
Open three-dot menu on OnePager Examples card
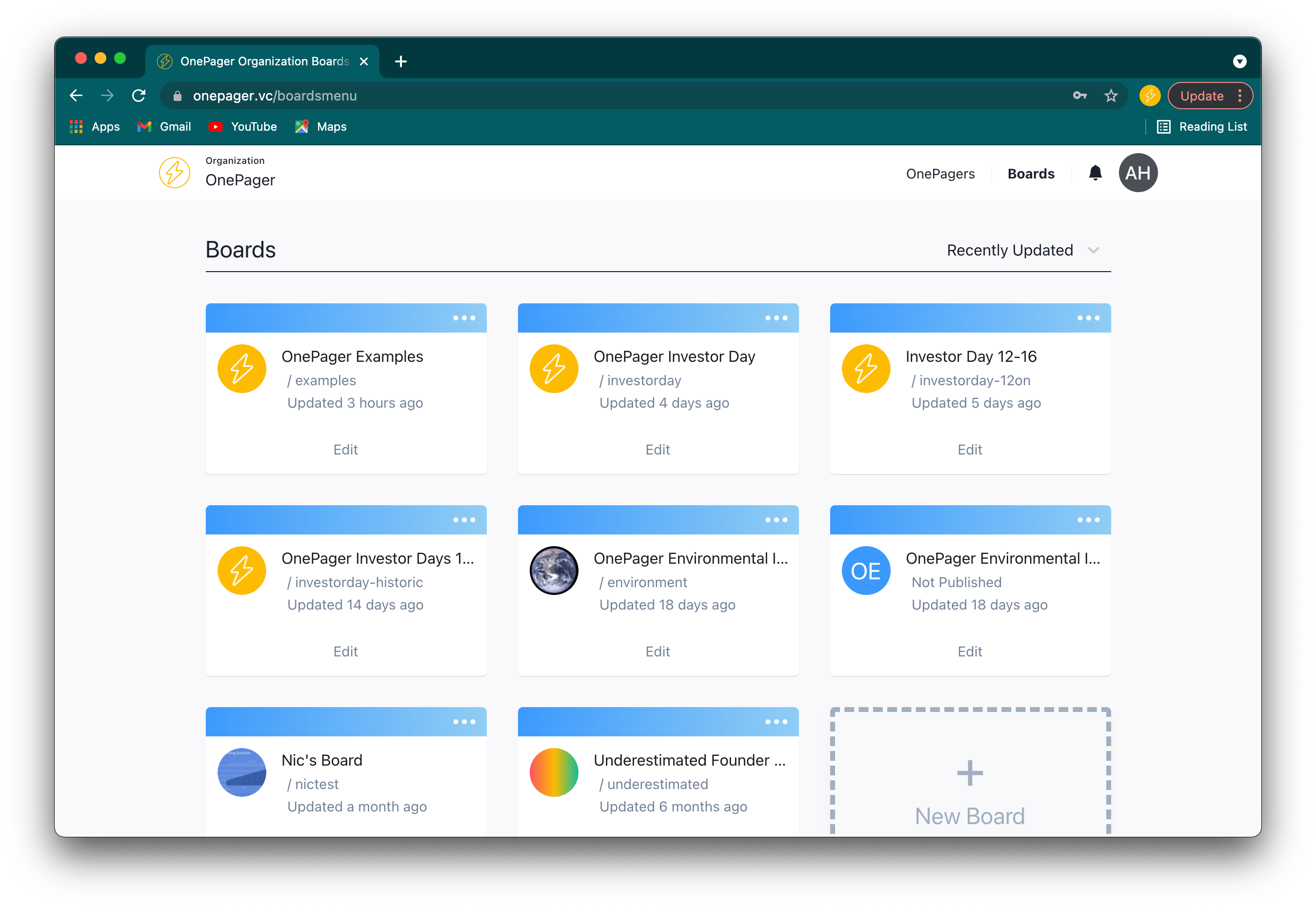pos(464,318)
